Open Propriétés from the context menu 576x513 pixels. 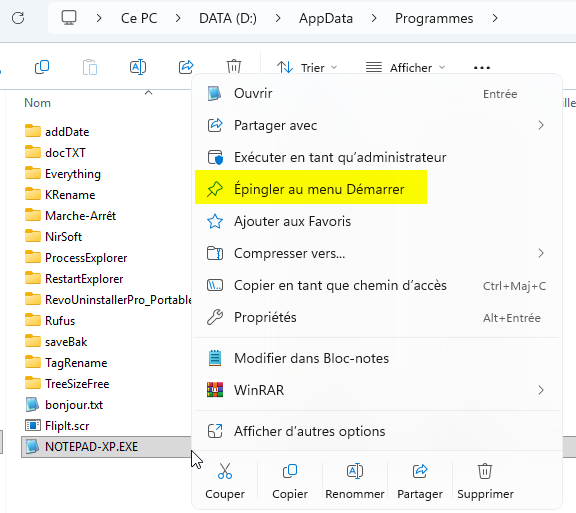pos(377,317)
